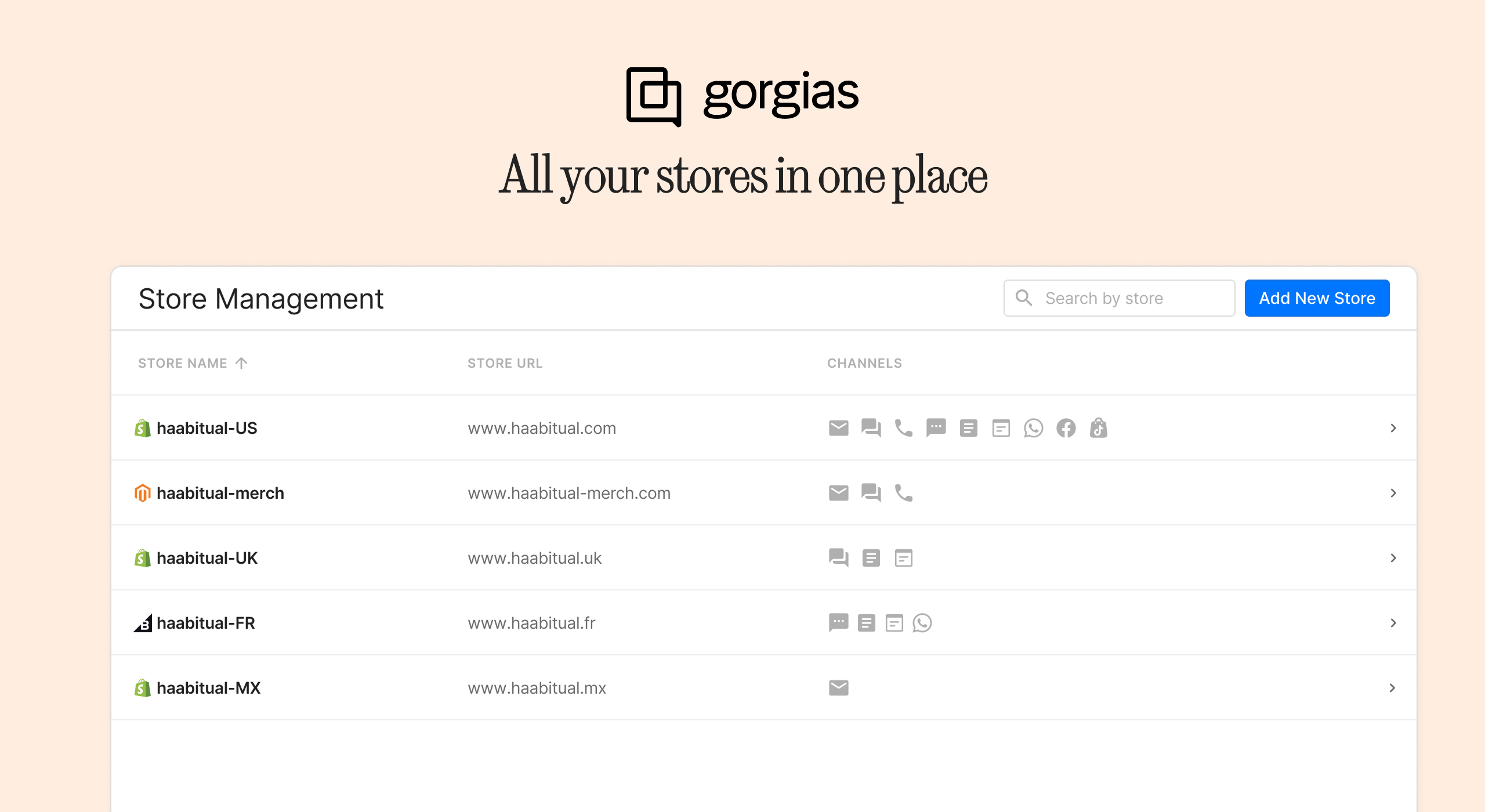The width and height of the screenshot is (1485, 812).
Task: Click the Add New Store button
Action: pos(1317,298)
